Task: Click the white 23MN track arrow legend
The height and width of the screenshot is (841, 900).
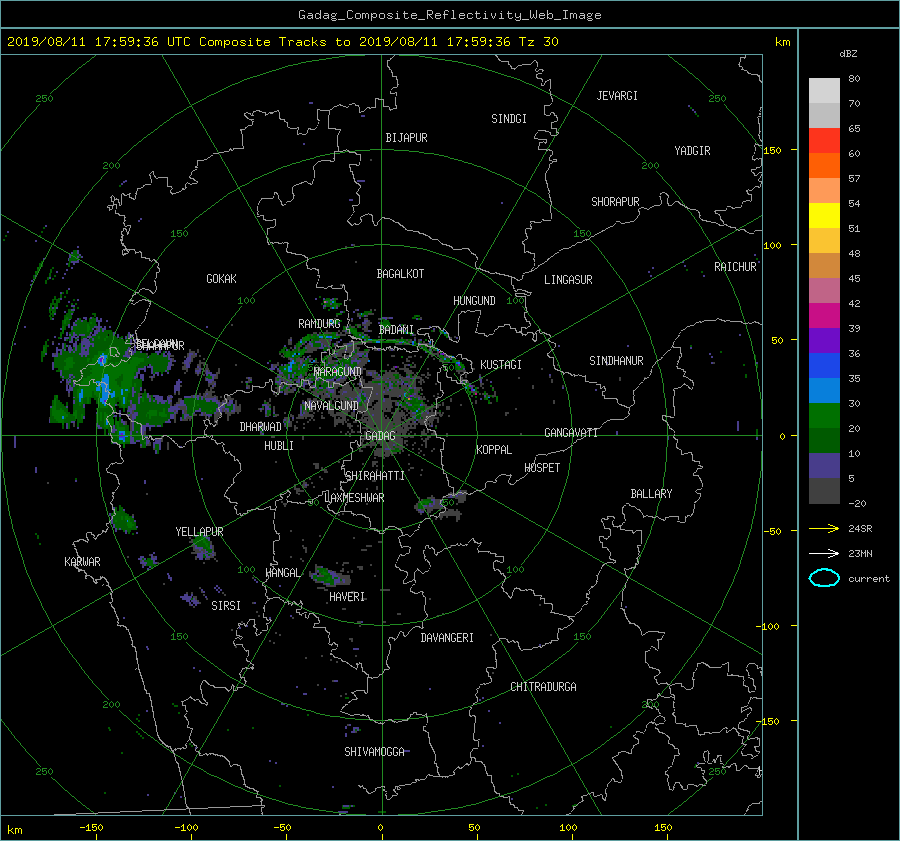Action: point(824,554)
